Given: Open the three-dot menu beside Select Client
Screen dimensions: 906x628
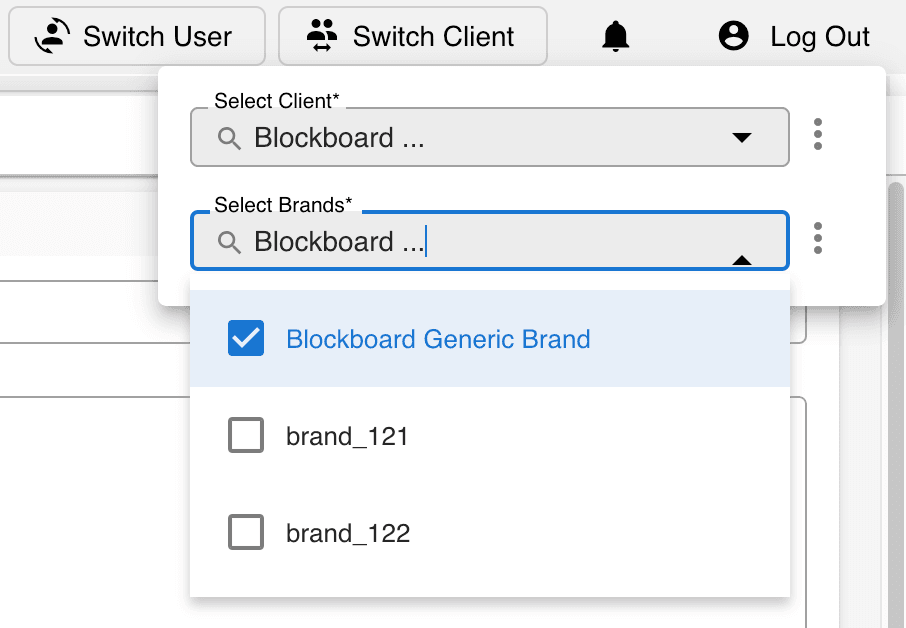Looking at the screenshot, I should [818, 134].
